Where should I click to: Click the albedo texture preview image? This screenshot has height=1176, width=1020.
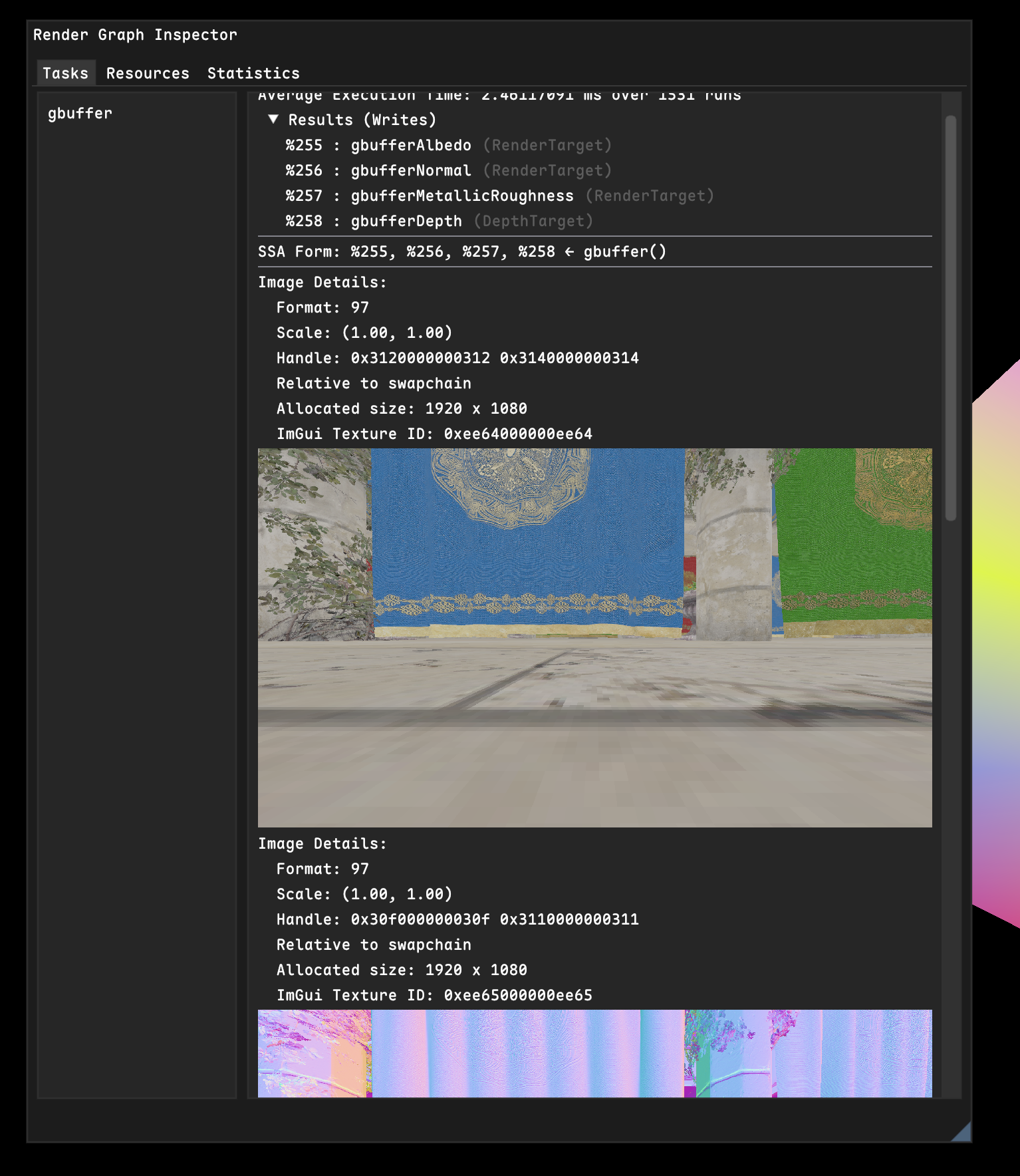[x=595, y=638]
